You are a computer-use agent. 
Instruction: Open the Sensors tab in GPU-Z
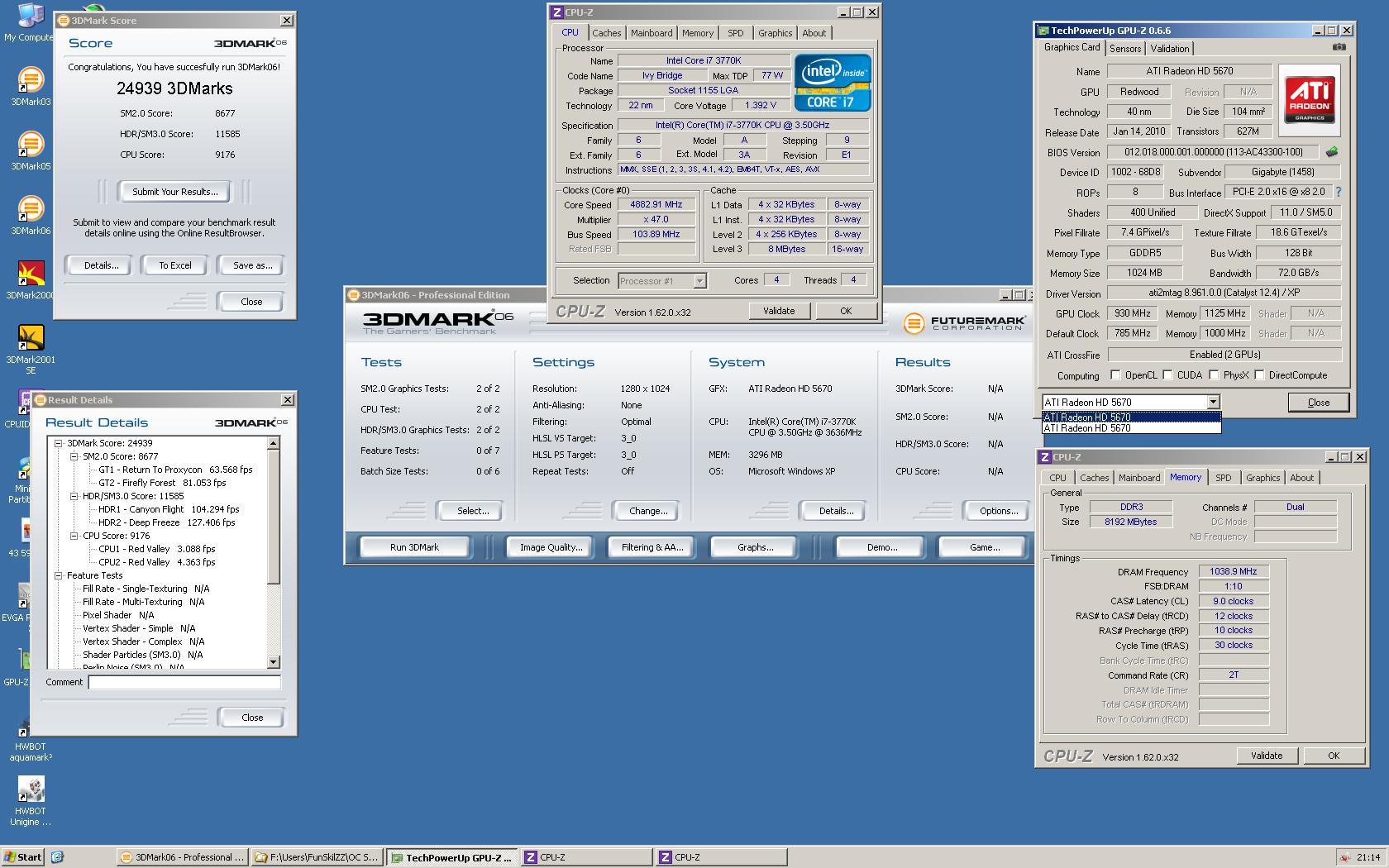point(1124,49)
